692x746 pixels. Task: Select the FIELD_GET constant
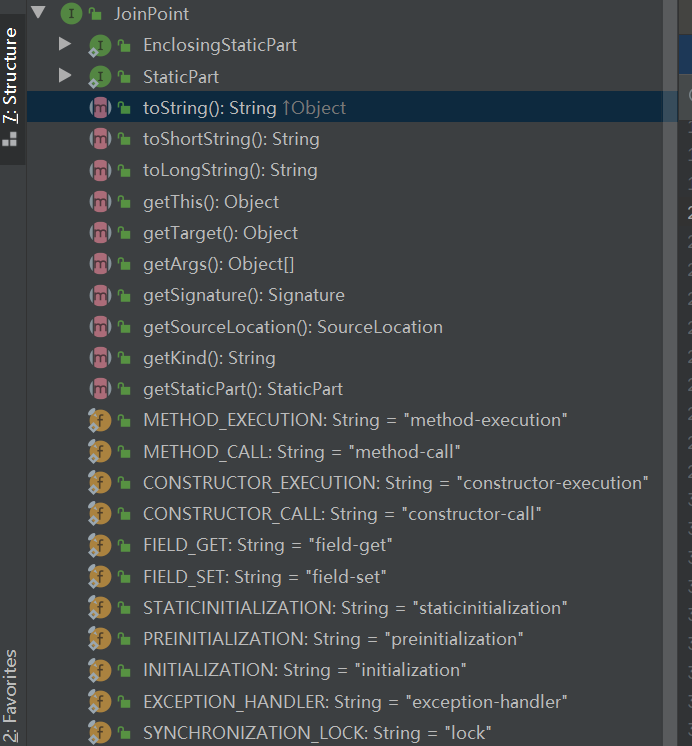(267, 545)
